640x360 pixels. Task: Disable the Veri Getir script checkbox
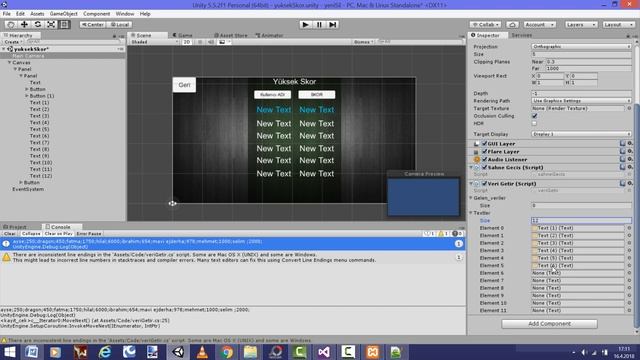point(484,183)
